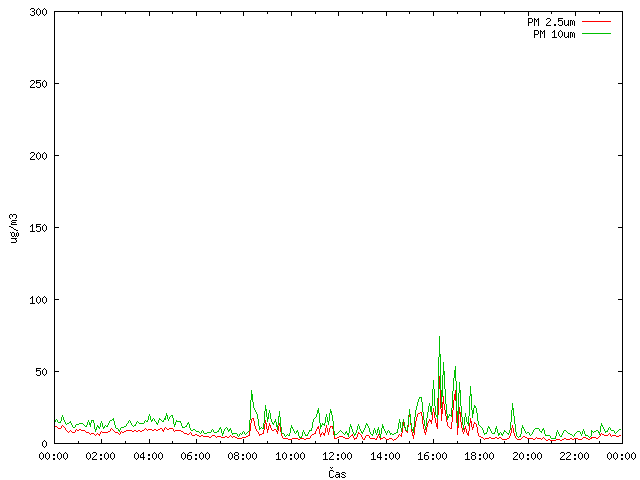The image size is (640, 480).
Task: Click the 200 y-axis value
Action: tap(38, 156)
